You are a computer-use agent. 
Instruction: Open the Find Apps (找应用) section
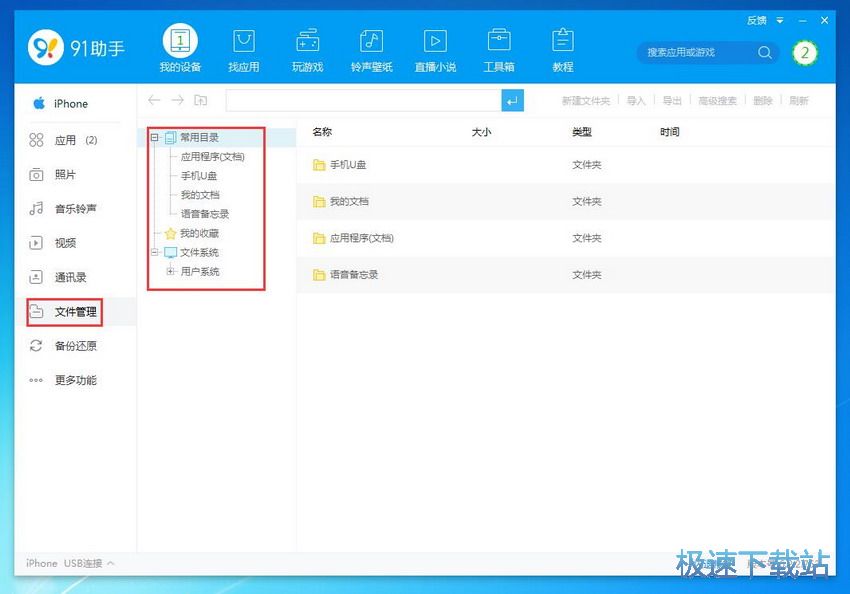click(x=243, y=50)
